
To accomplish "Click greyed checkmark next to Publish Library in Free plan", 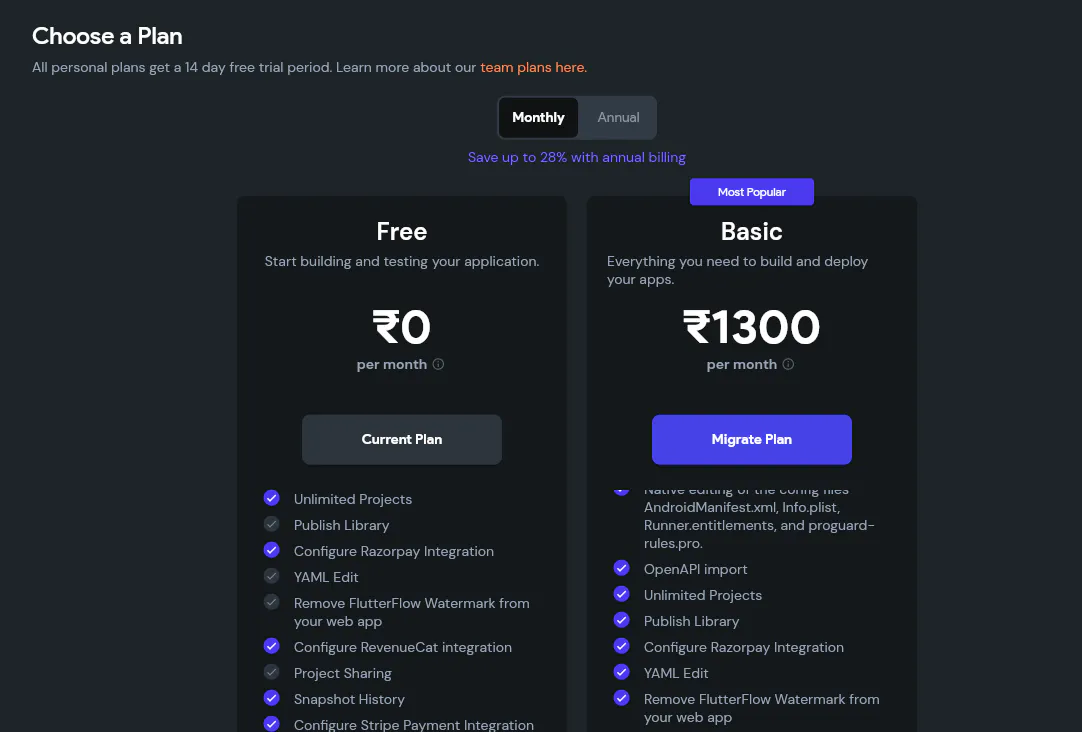I will tap(271, 524).
